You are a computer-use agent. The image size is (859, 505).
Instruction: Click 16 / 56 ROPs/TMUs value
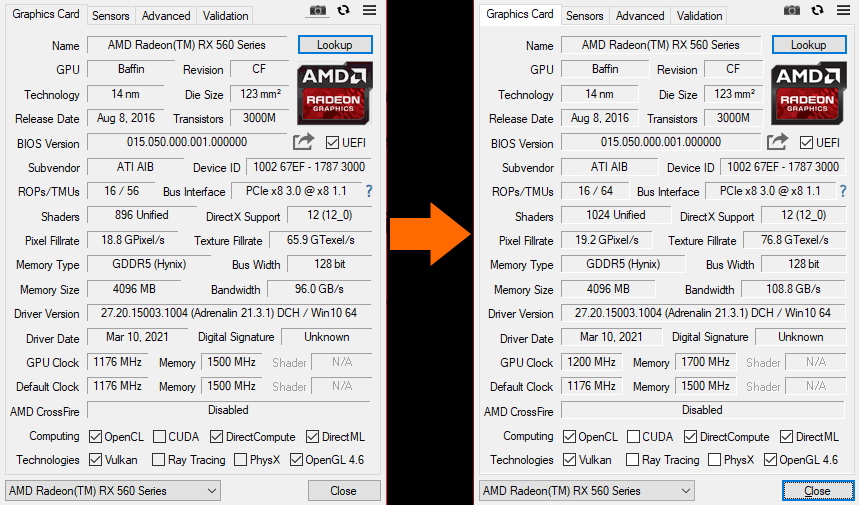[122, 191]
